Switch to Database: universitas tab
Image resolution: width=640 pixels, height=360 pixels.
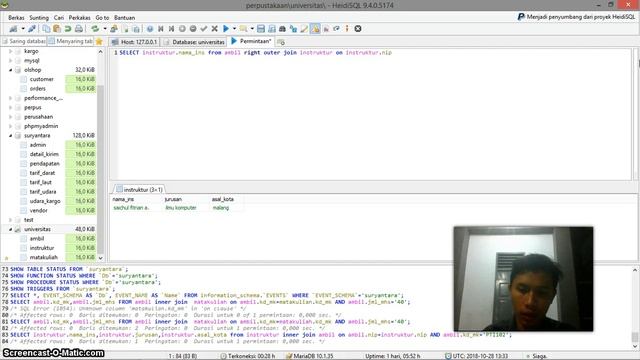[x=194, y=42]
